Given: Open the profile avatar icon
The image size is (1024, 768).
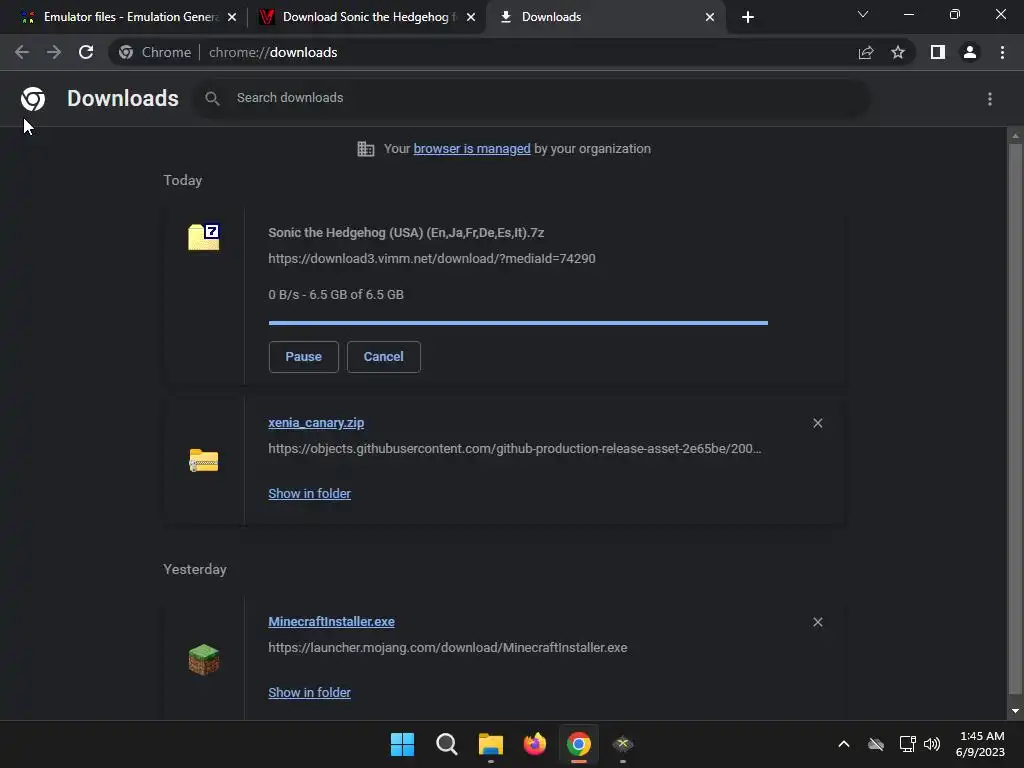Looking at the screenshot, I should pyautogui.click(x=970, y=52).
